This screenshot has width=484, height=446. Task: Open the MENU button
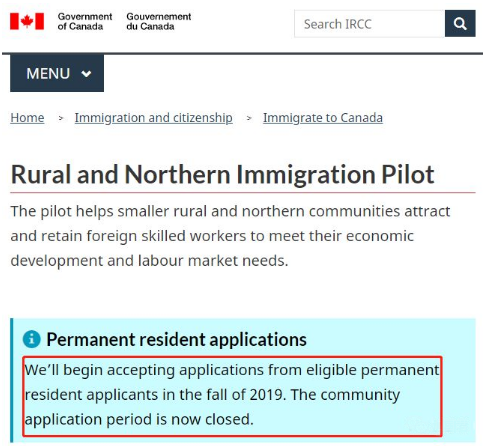point(57,73)
